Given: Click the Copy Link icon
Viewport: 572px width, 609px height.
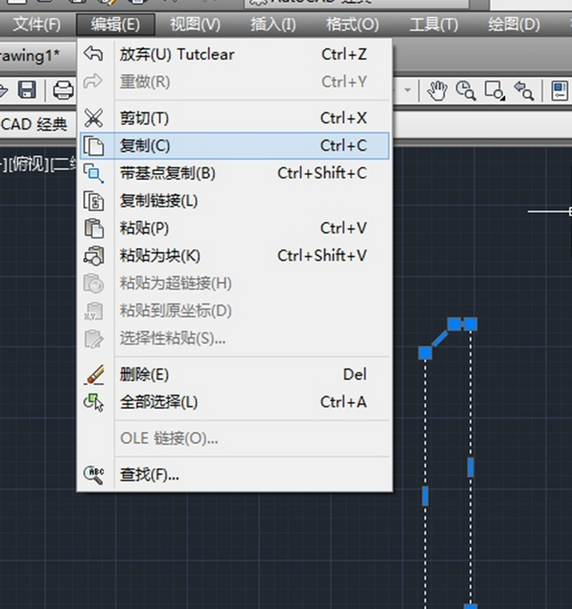Looking at the screenshot, I should click(x=94, y=201).
